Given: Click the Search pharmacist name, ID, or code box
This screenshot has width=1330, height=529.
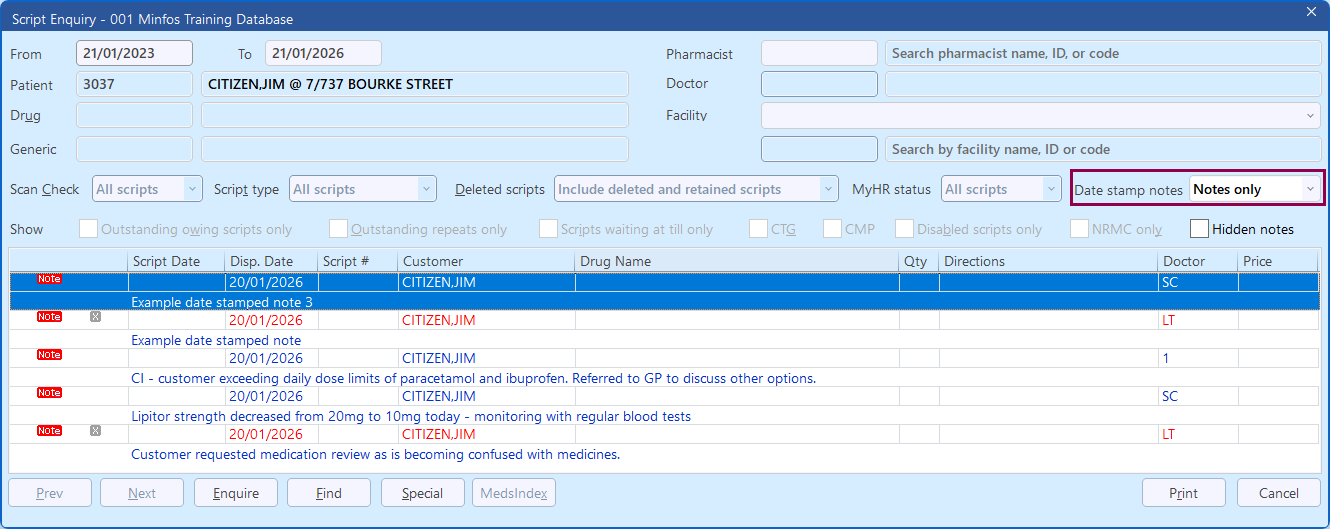Looking at the screenshot, I should (1103, 53).
